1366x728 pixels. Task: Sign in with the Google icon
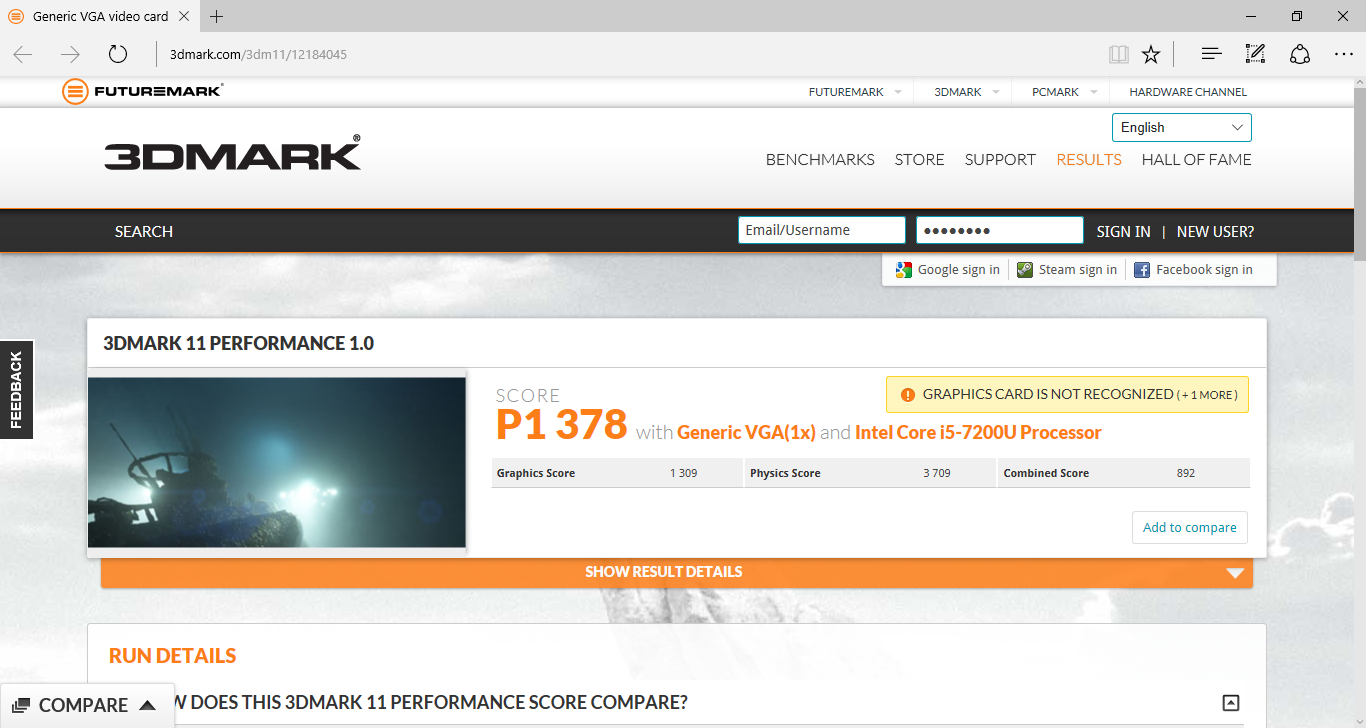pyautogui.click(x=904, y=270)
